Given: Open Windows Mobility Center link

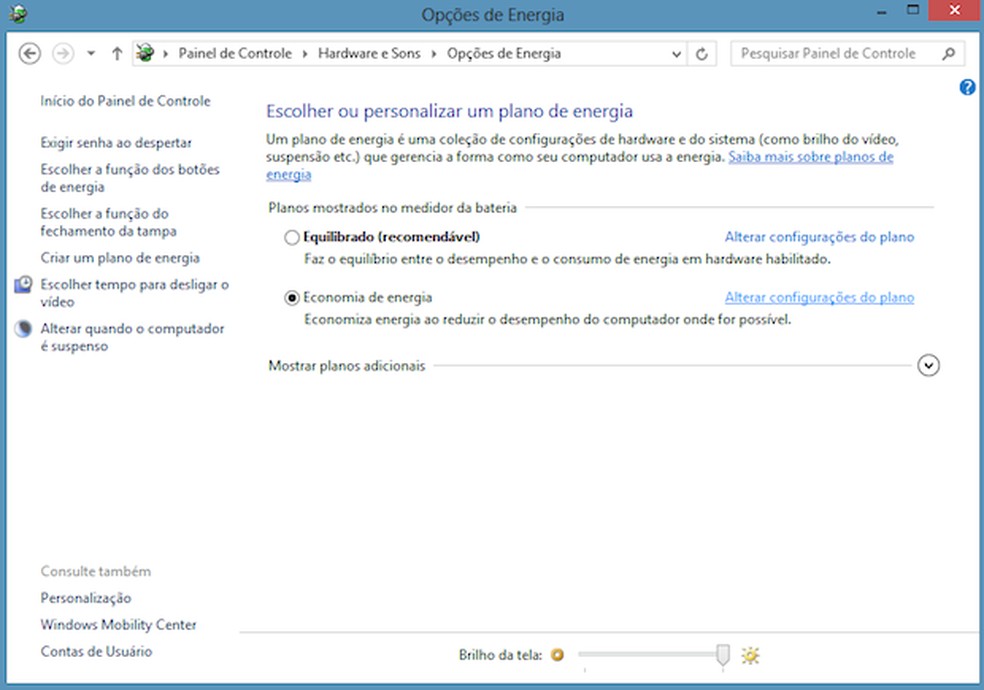Looking at the screenshot, I should 118,625.
